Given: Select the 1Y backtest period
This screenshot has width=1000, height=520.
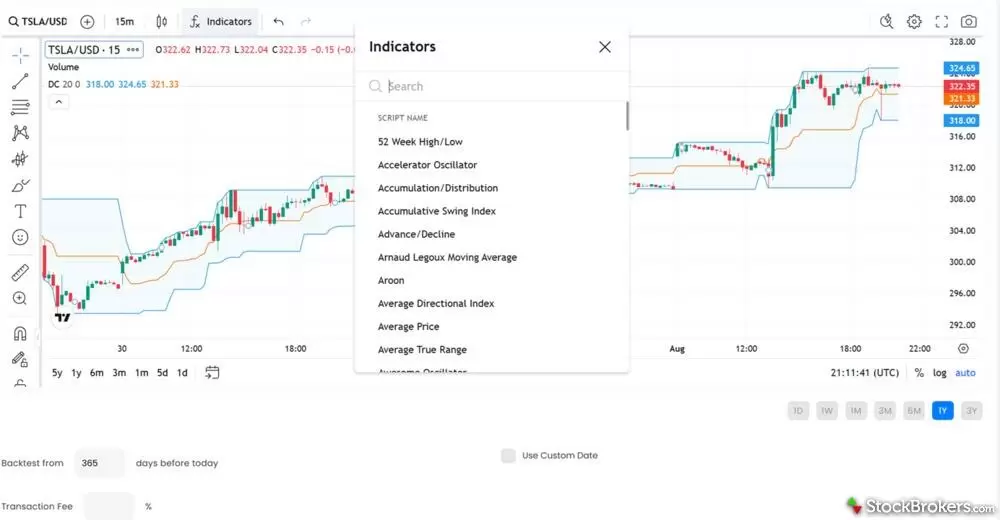Looking at the screenshot, I should tap(943, 411).
